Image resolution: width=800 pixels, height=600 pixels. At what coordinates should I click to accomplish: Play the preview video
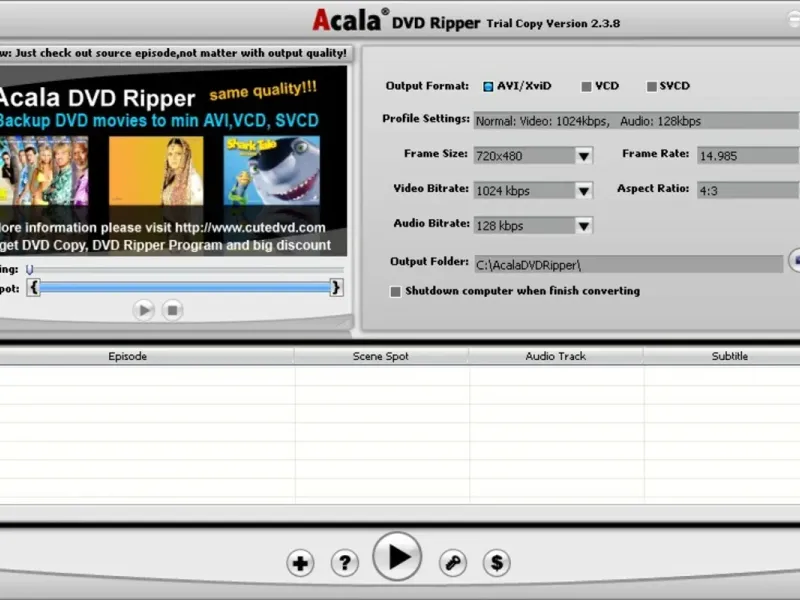(144, 310)
